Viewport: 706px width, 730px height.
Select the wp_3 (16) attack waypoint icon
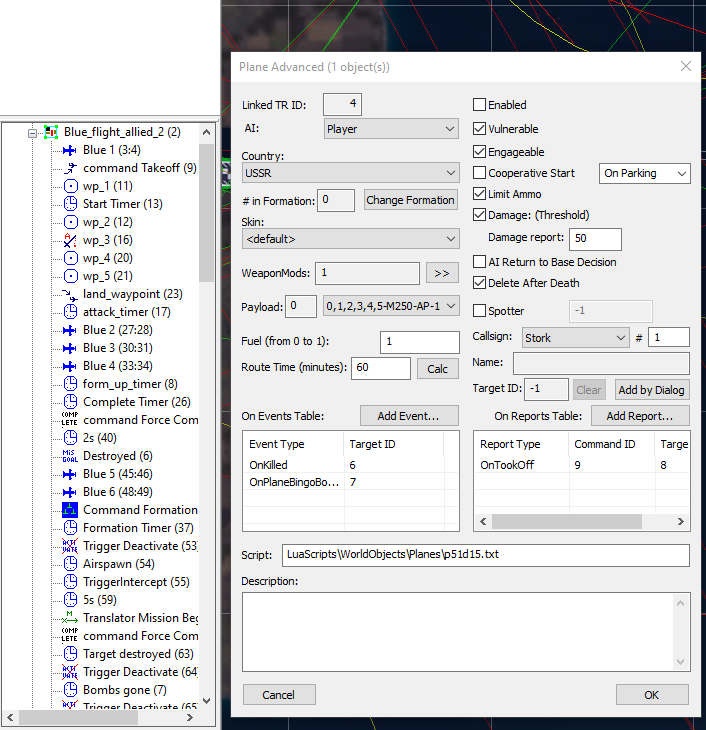pyautogui.click(x=70, y=240)
